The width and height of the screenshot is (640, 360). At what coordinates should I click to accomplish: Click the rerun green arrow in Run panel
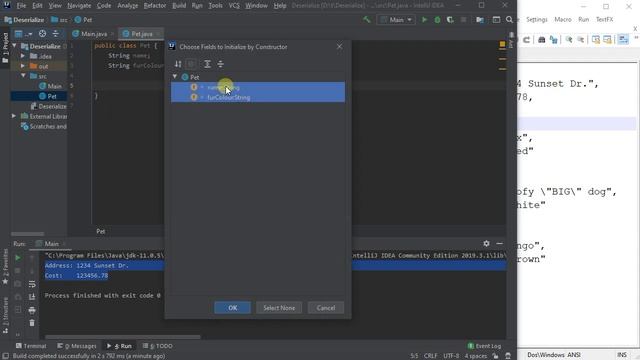pos(18,258)
